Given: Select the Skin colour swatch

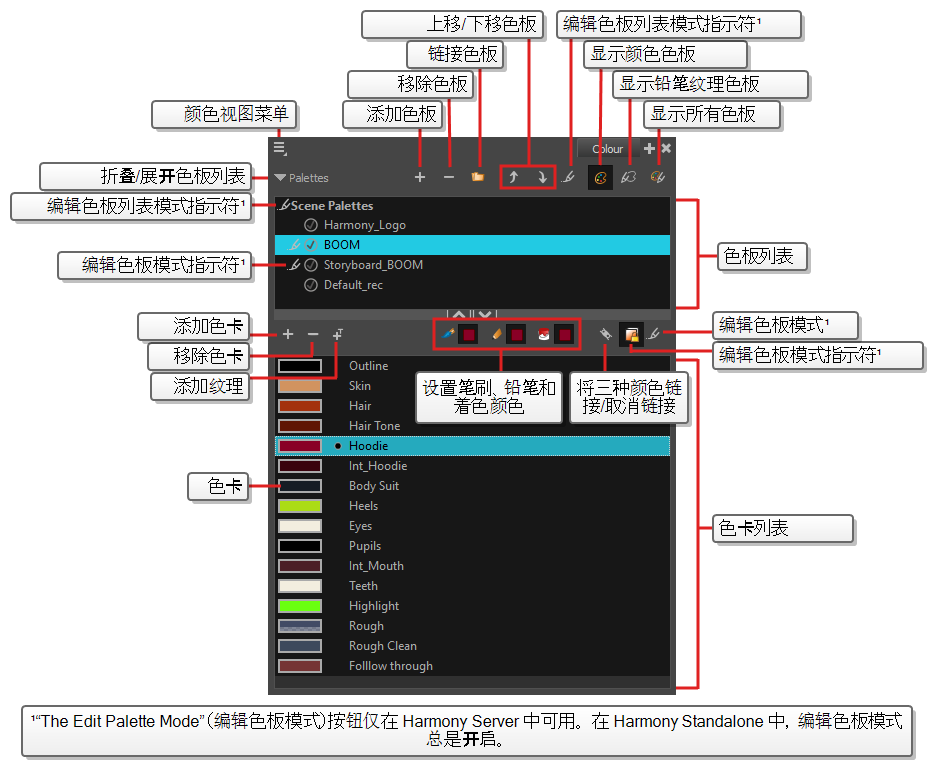Looking at the screenshot, I should (x=300, y=386).
